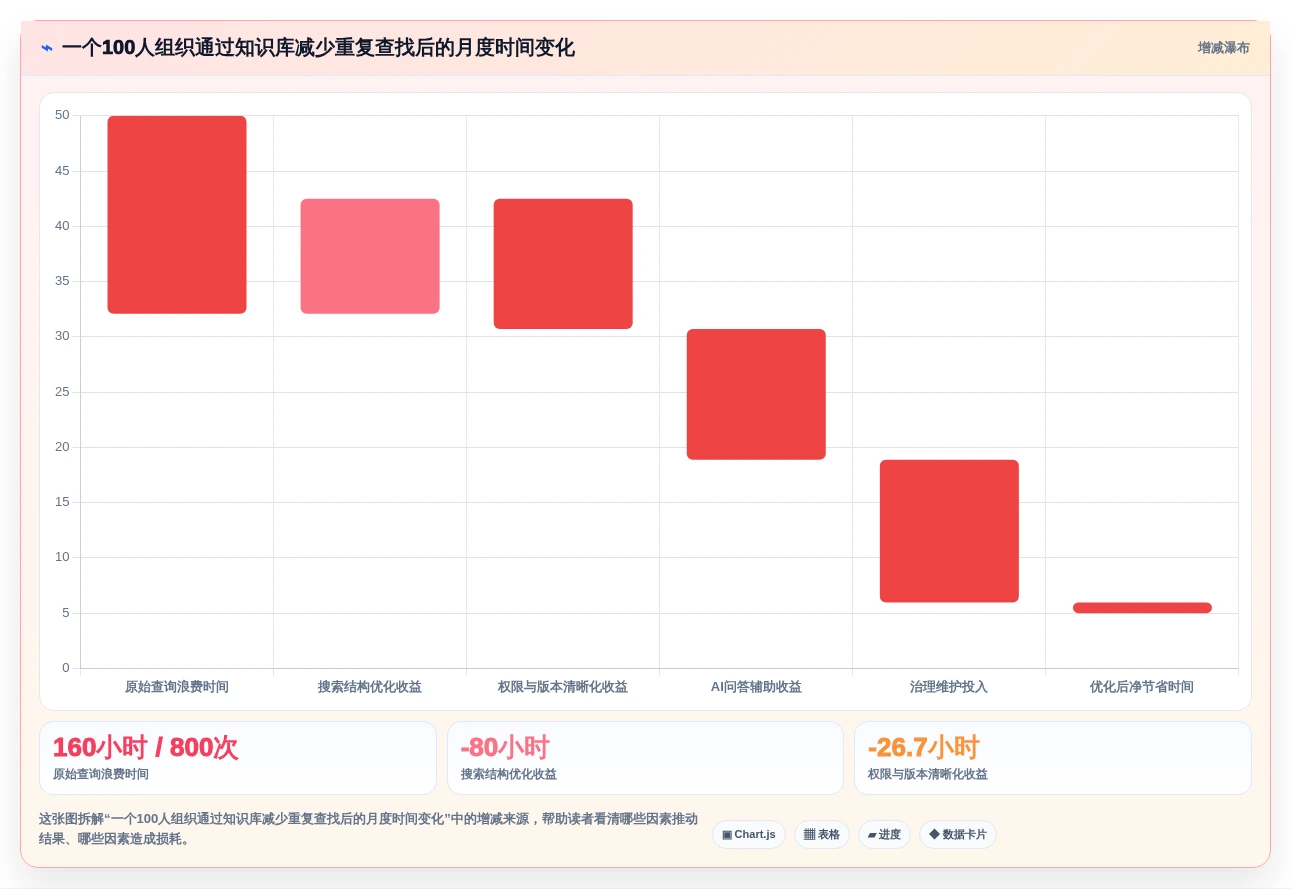The height and width of the screenshot is (889, 1291).
Task: Click the 进度 tag chip
Action: tap(884, 835)
